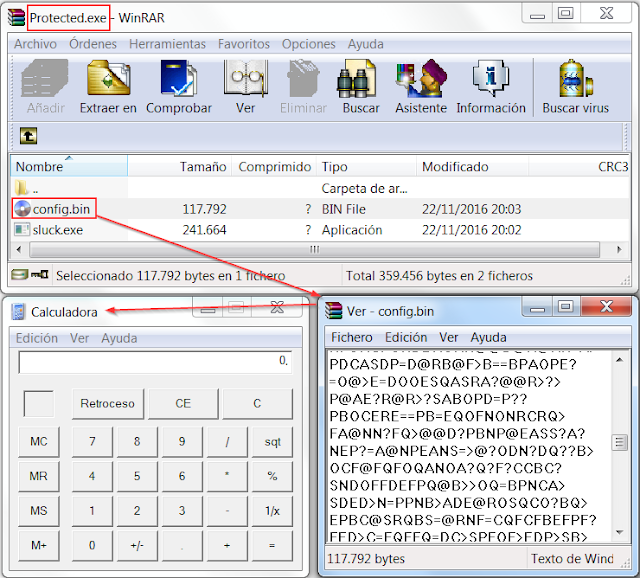Screen dimensions: 640x578
Task: Click the 117.792 size of config.bin
Action: (204, 209)
